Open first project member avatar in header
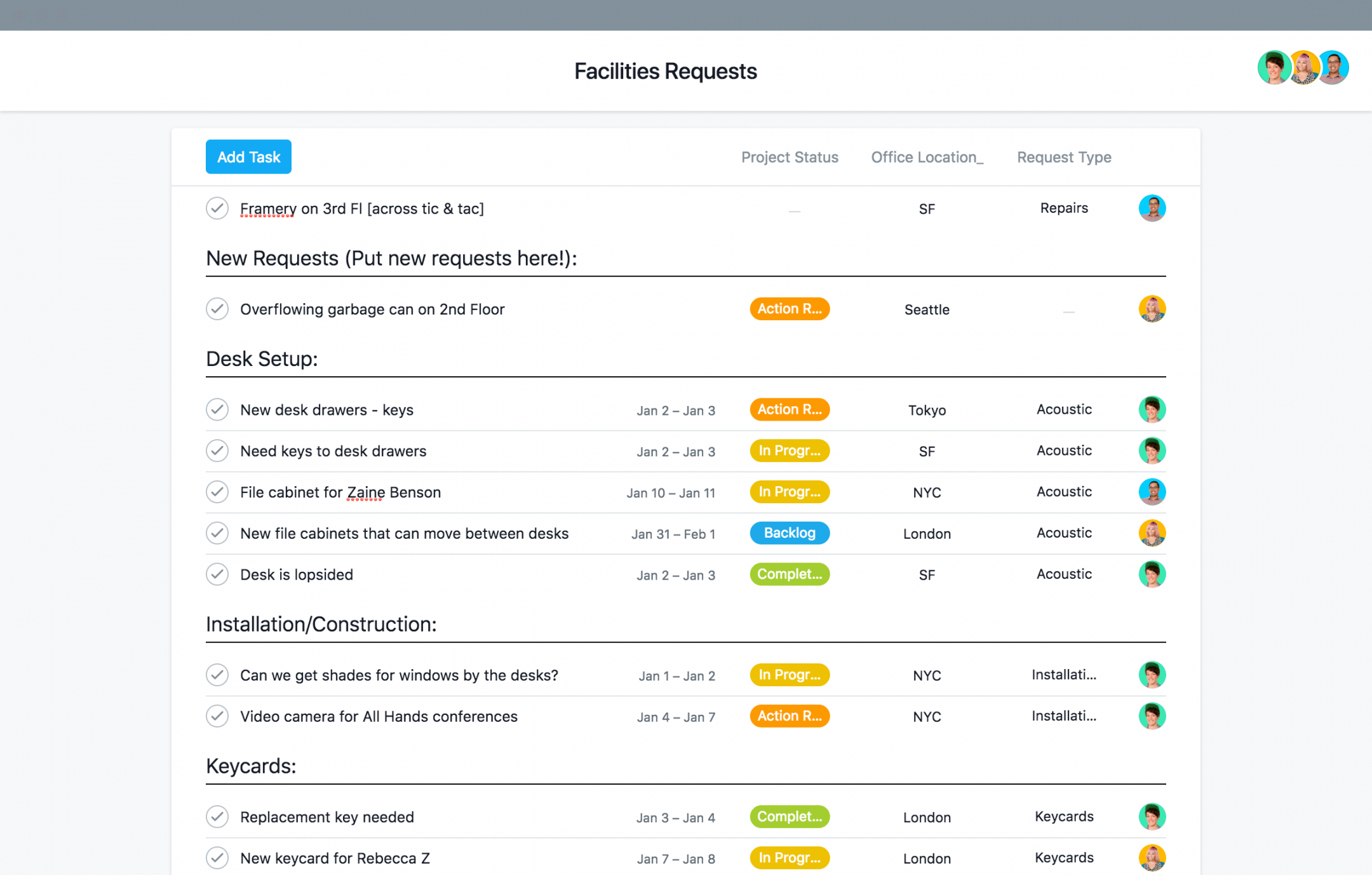Image resolution: width=1372 pixels, height=875 pixels. pyautogui.click(x=1274, y=67)
